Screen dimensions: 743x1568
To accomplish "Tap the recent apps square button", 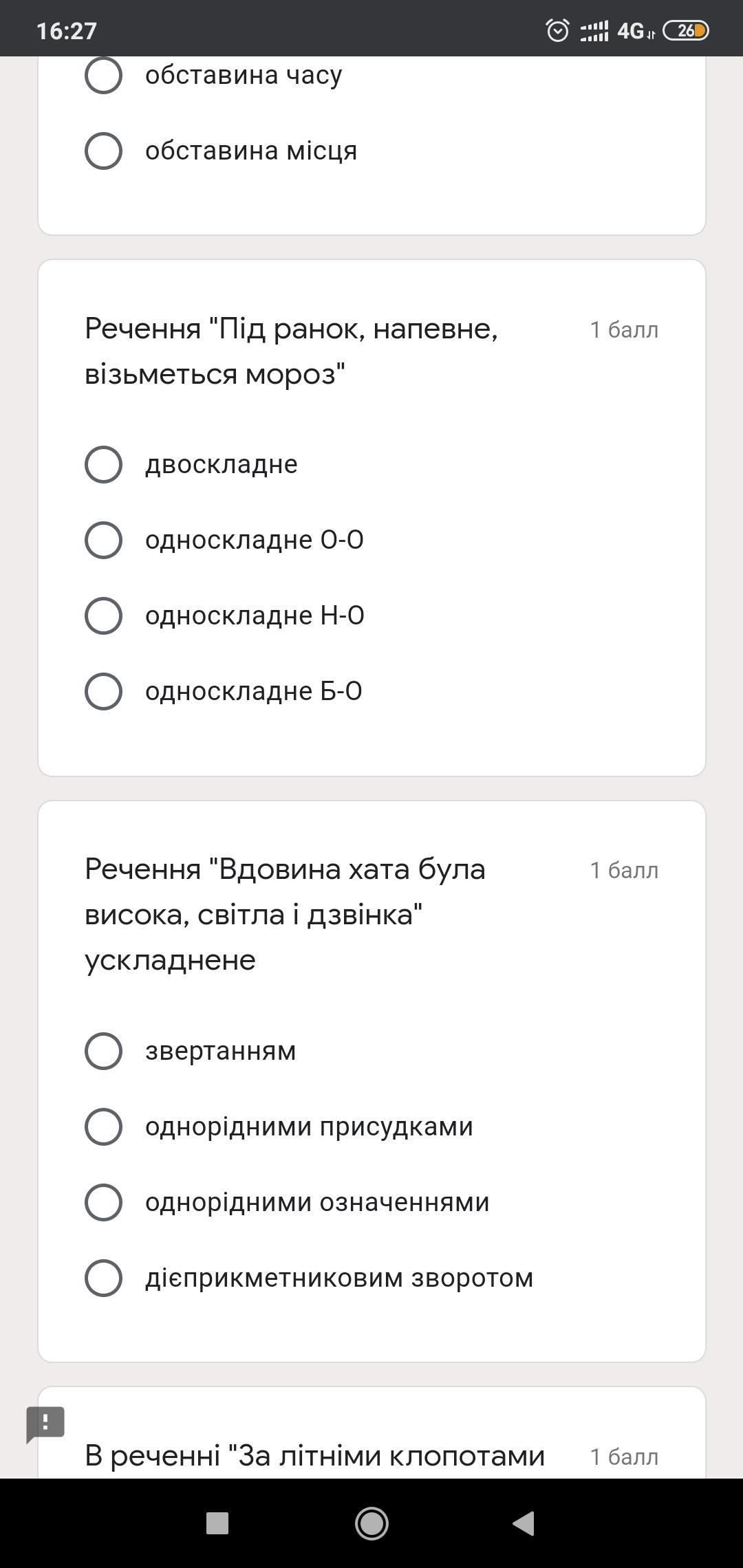I will click(217, 1523).
